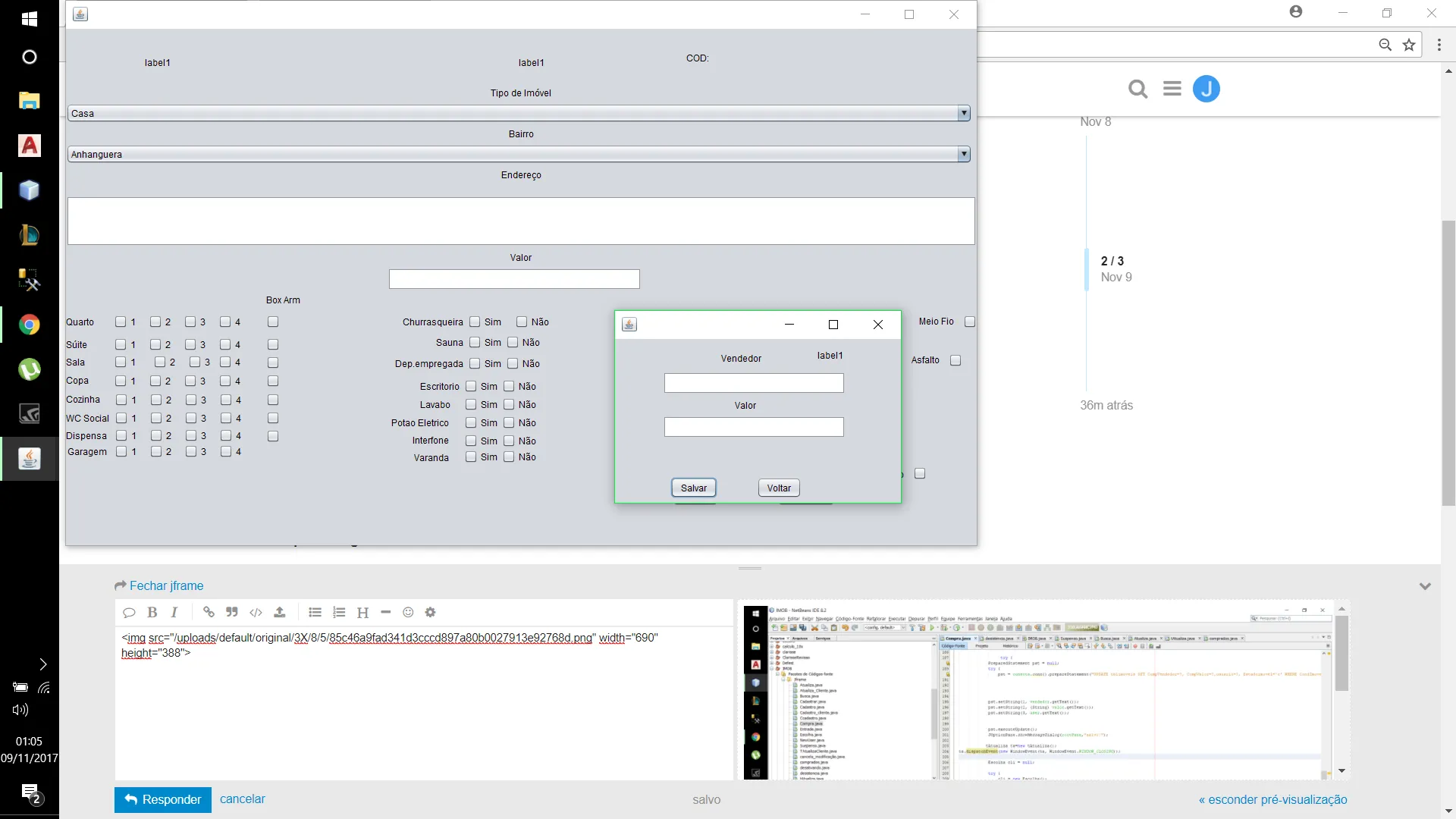The height and width of the screenshot is (819, 1456).
Task: Collapse the reply composer with chevron
Action: [1425, 586]
